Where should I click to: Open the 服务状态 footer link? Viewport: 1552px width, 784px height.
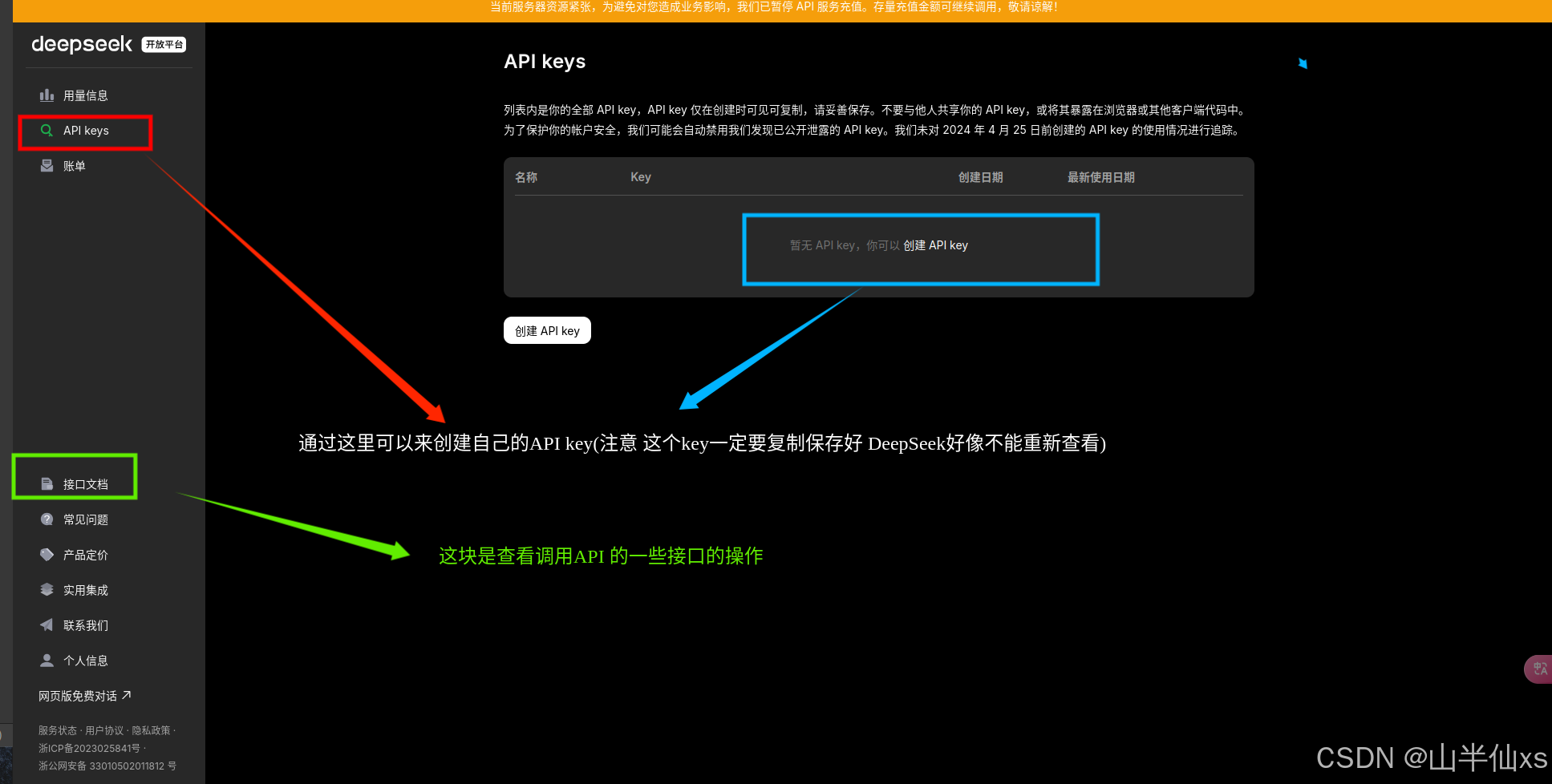point(58,730)
